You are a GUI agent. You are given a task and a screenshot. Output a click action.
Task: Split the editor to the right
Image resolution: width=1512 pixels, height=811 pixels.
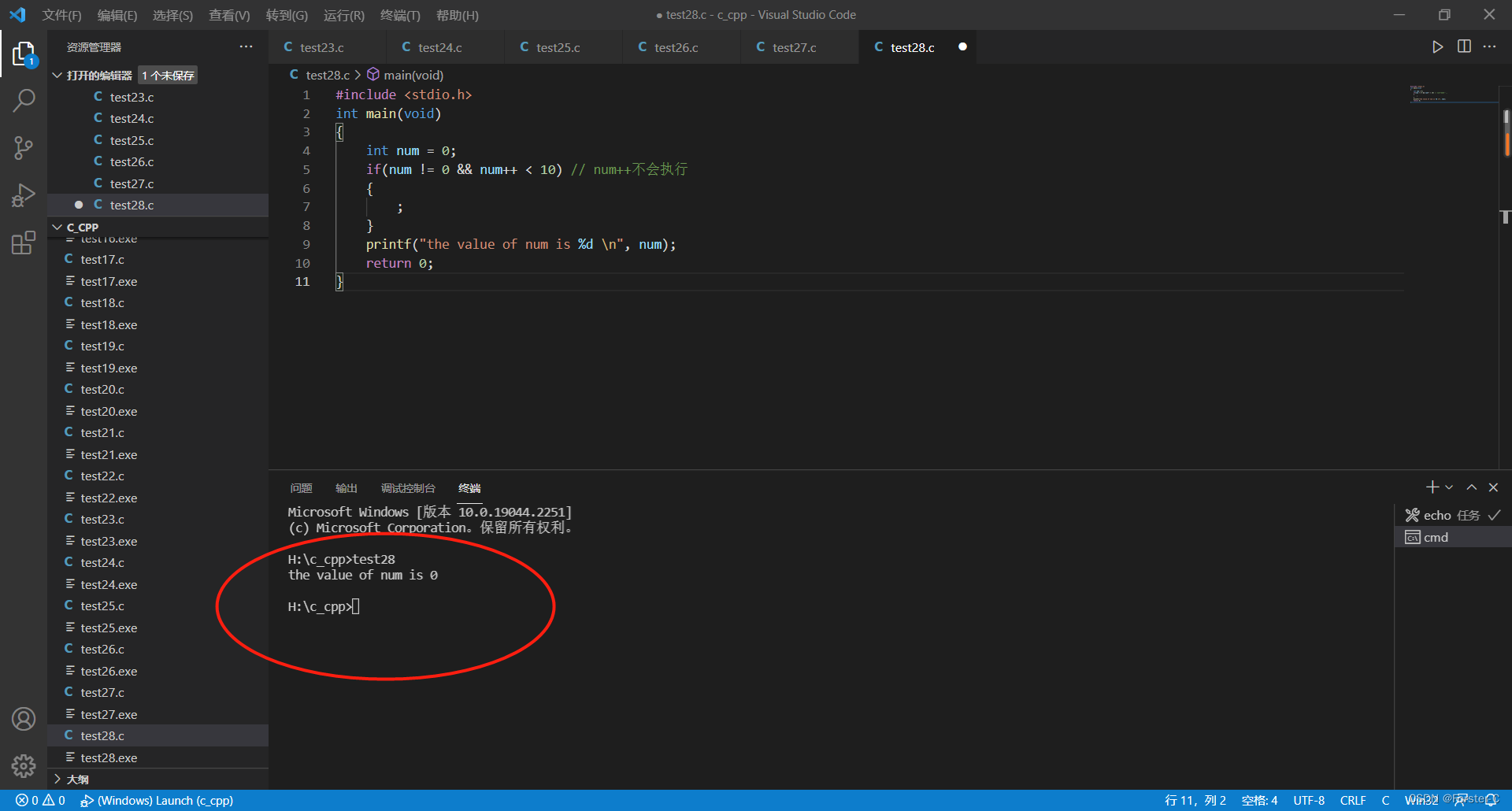1464,46
